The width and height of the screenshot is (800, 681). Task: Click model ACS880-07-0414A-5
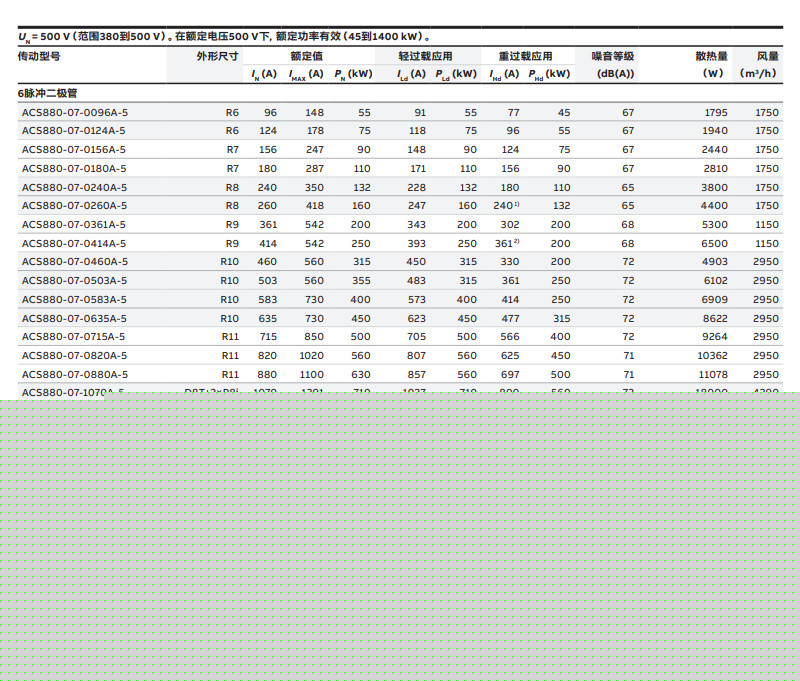tap(73, 243)
